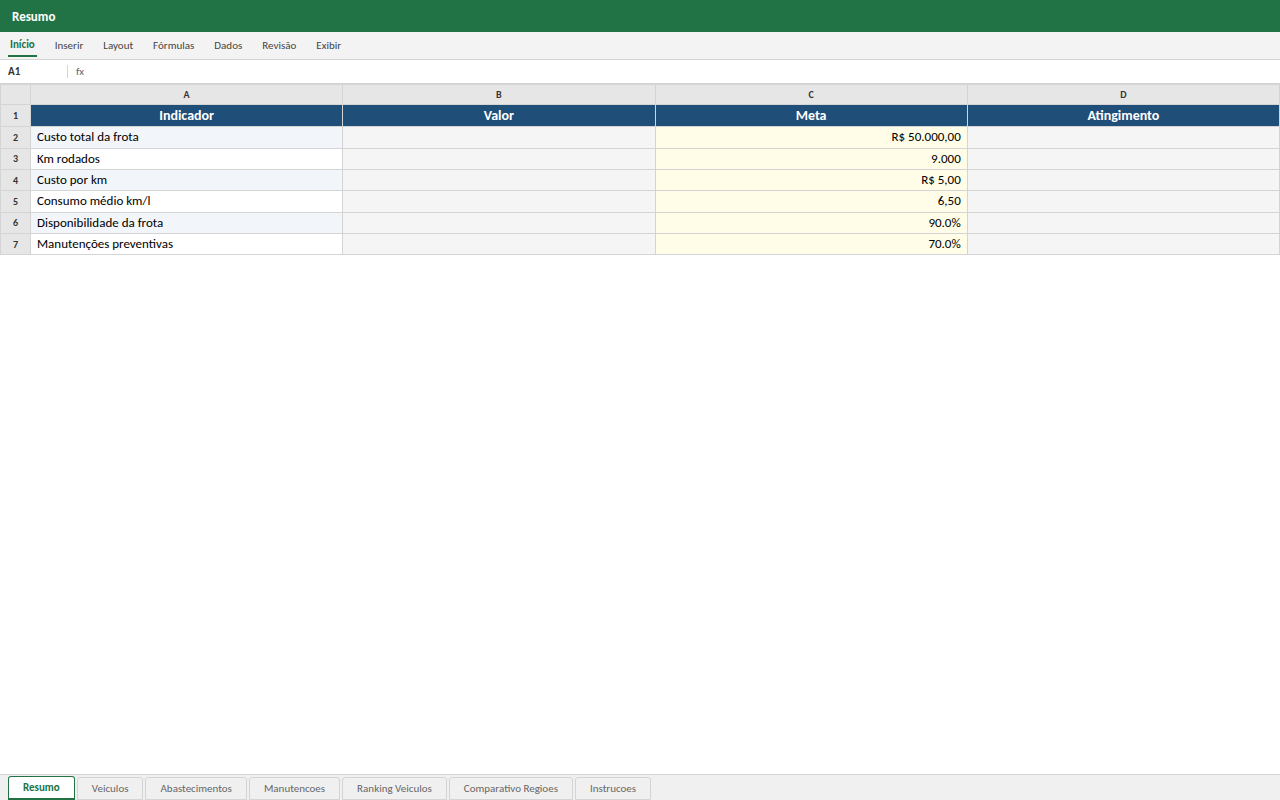Open the Início ribbon tab
The height and width of the screenshot is (800, 1280).
tap(22, 45)
